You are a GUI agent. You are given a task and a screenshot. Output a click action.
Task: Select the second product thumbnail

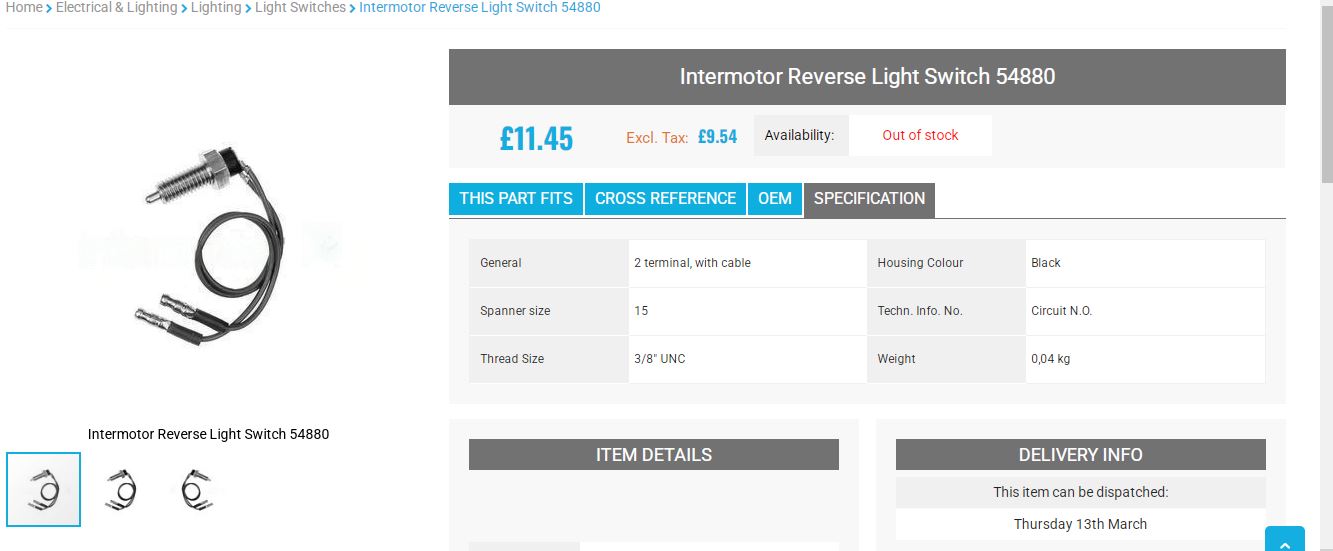click(121, 489)
